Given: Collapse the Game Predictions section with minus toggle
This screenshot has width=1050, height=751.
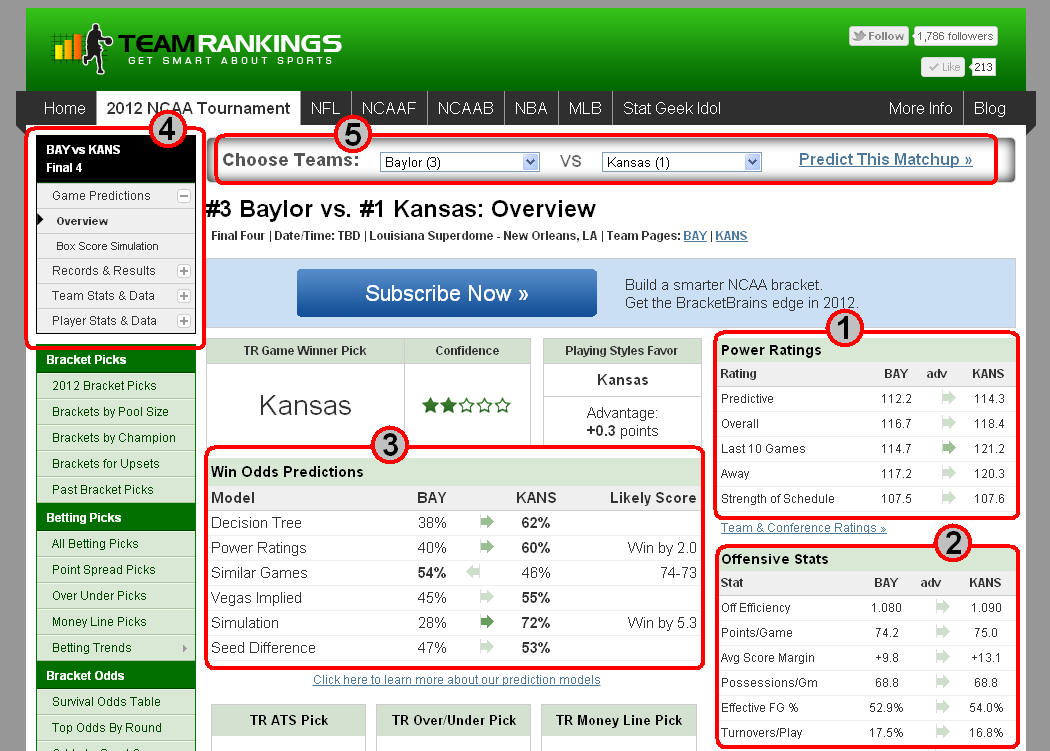Looking at the screenshot, I should point(185,195).
